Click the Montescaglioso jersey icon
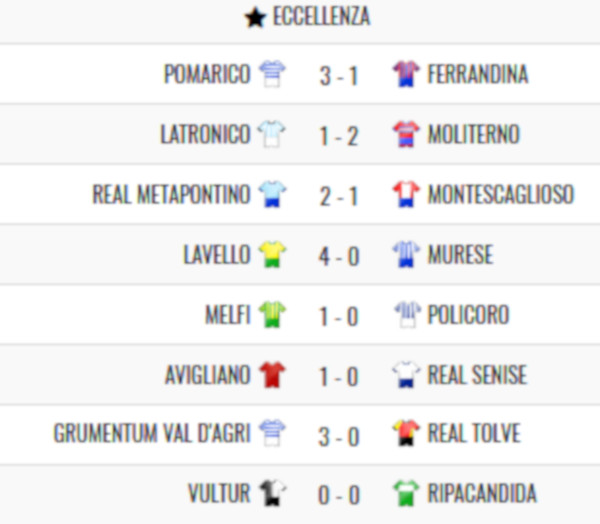 406,194
